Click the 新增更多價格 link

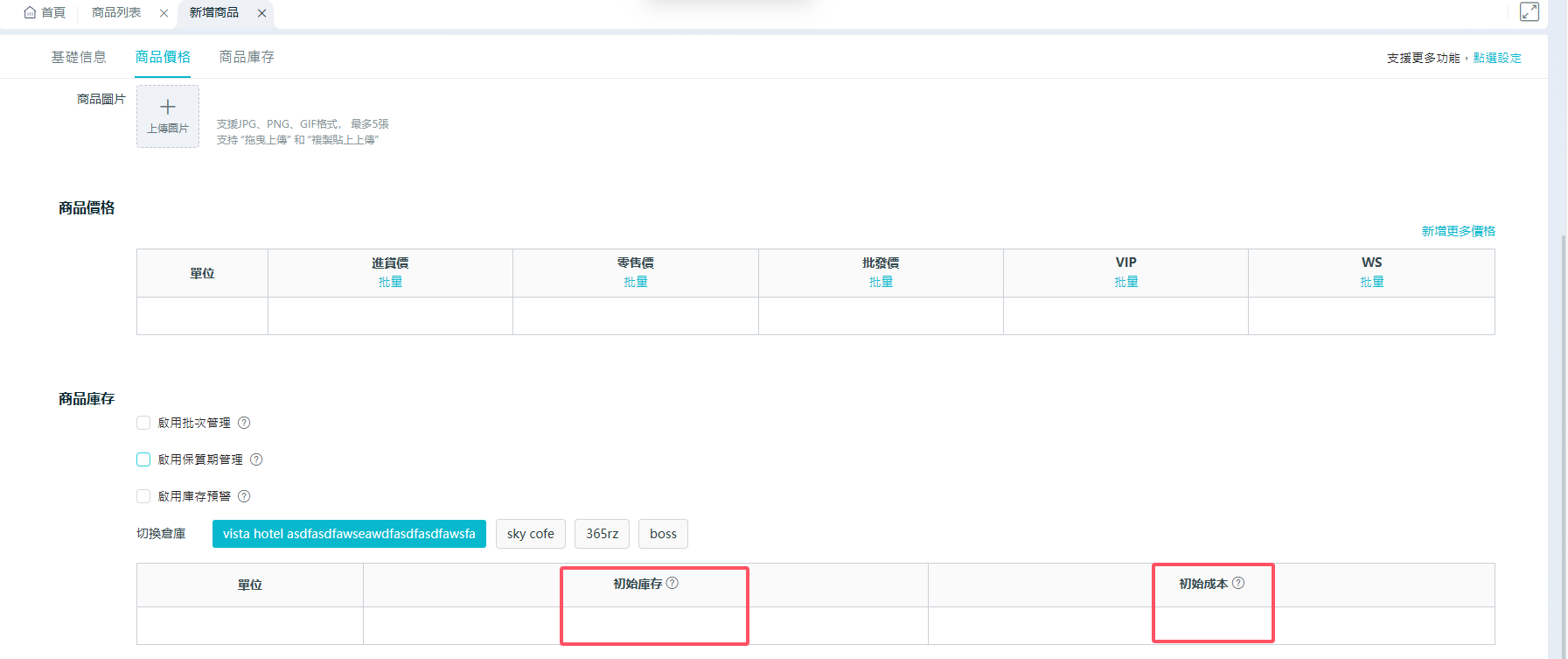coord(1458,231)
